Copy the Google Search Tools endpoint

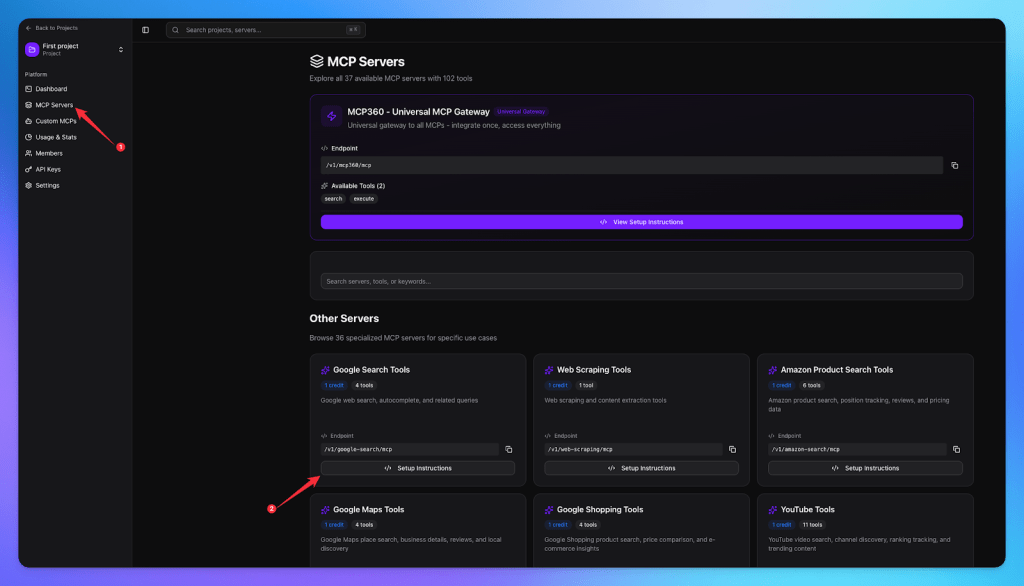coord(507,449)
